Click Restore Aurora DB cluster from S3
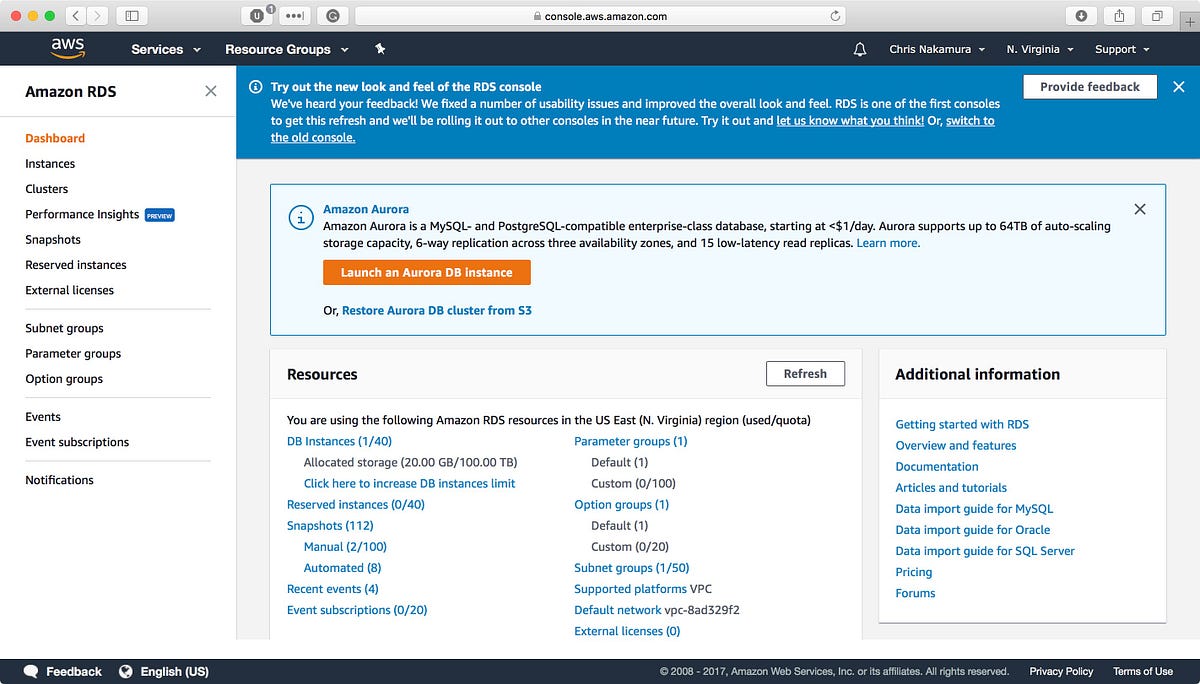1200x684 pixels. click(437, 311)
